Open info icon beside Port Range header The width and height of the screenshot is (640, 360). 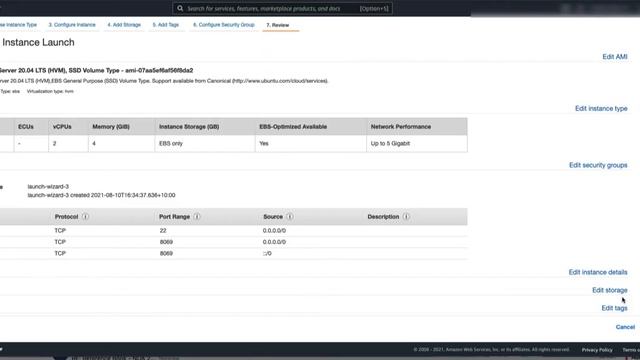(x=197, y=217)
